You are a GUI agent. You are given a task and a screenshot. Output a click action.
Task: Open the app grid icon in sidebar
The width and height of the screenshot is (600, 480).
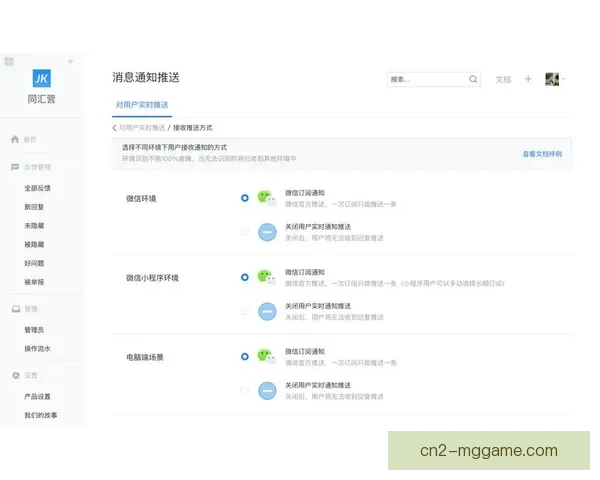pyautogui.click(x=9, y=61)
